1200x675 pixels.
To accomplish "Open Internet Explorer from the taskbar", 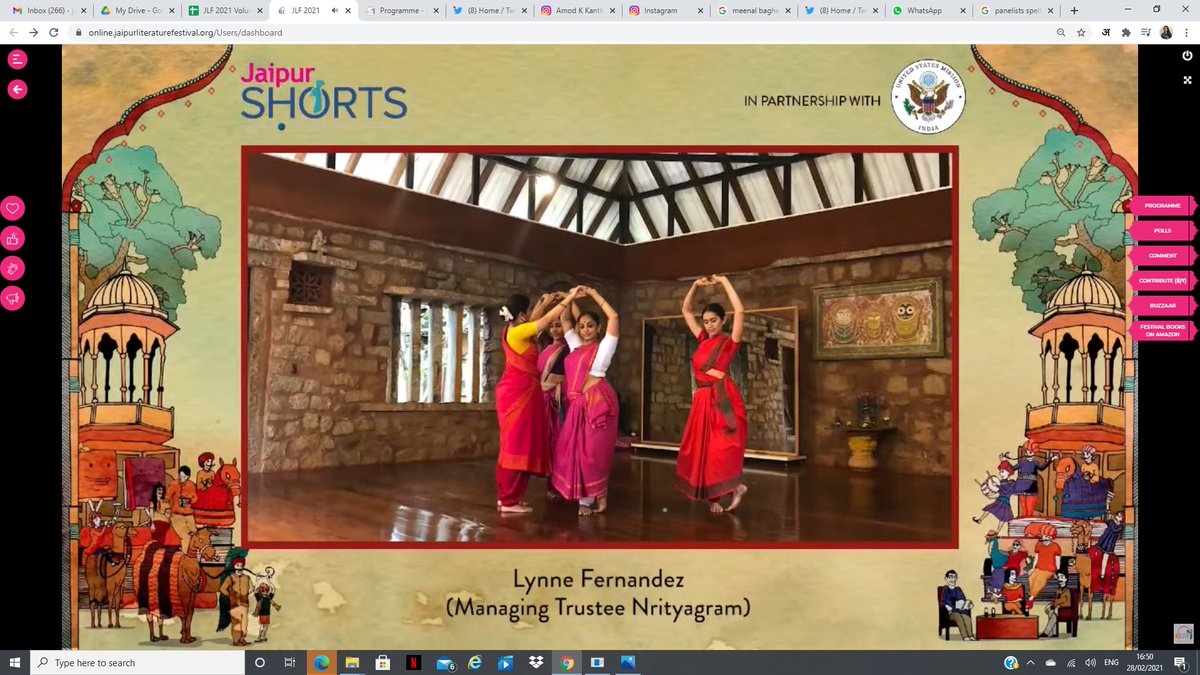I will click(474, 662).
